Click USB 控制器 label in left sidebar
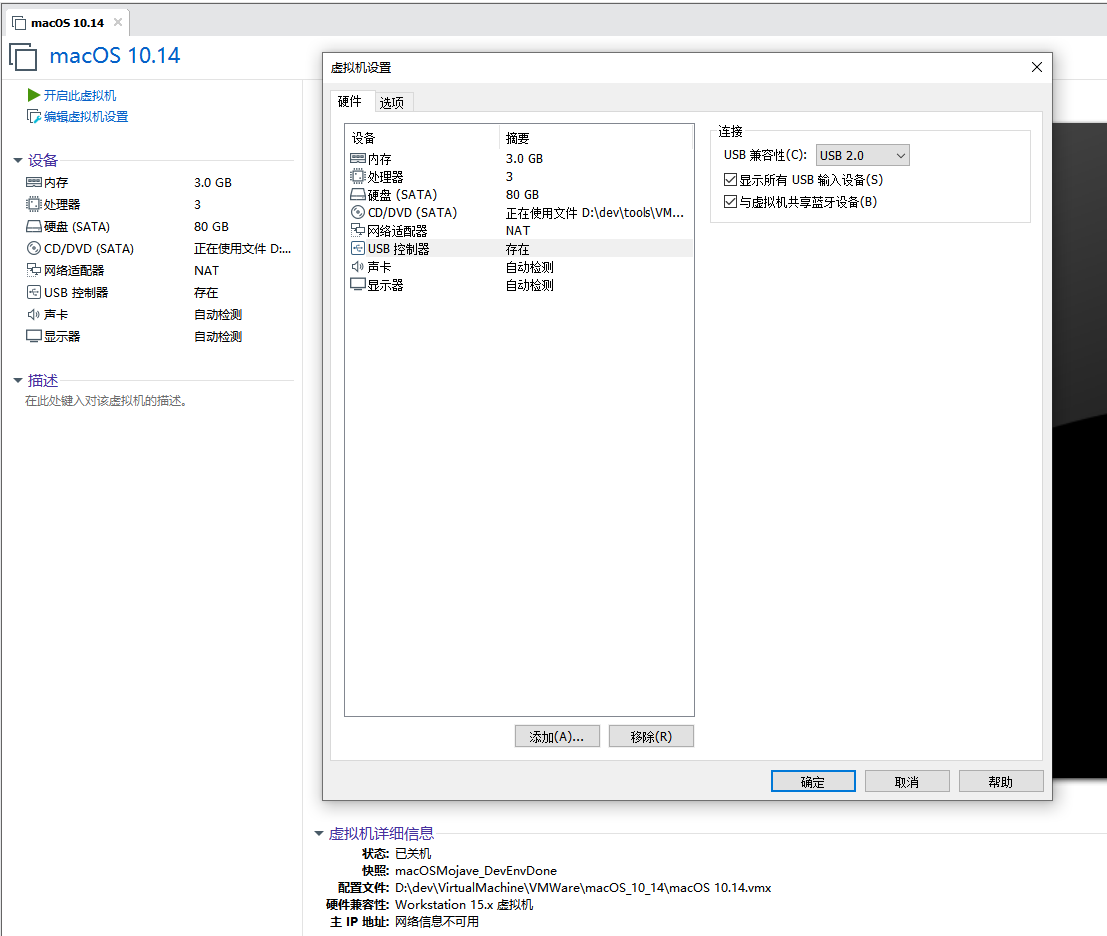1107x936 pixels. click(x=76, y=292)
